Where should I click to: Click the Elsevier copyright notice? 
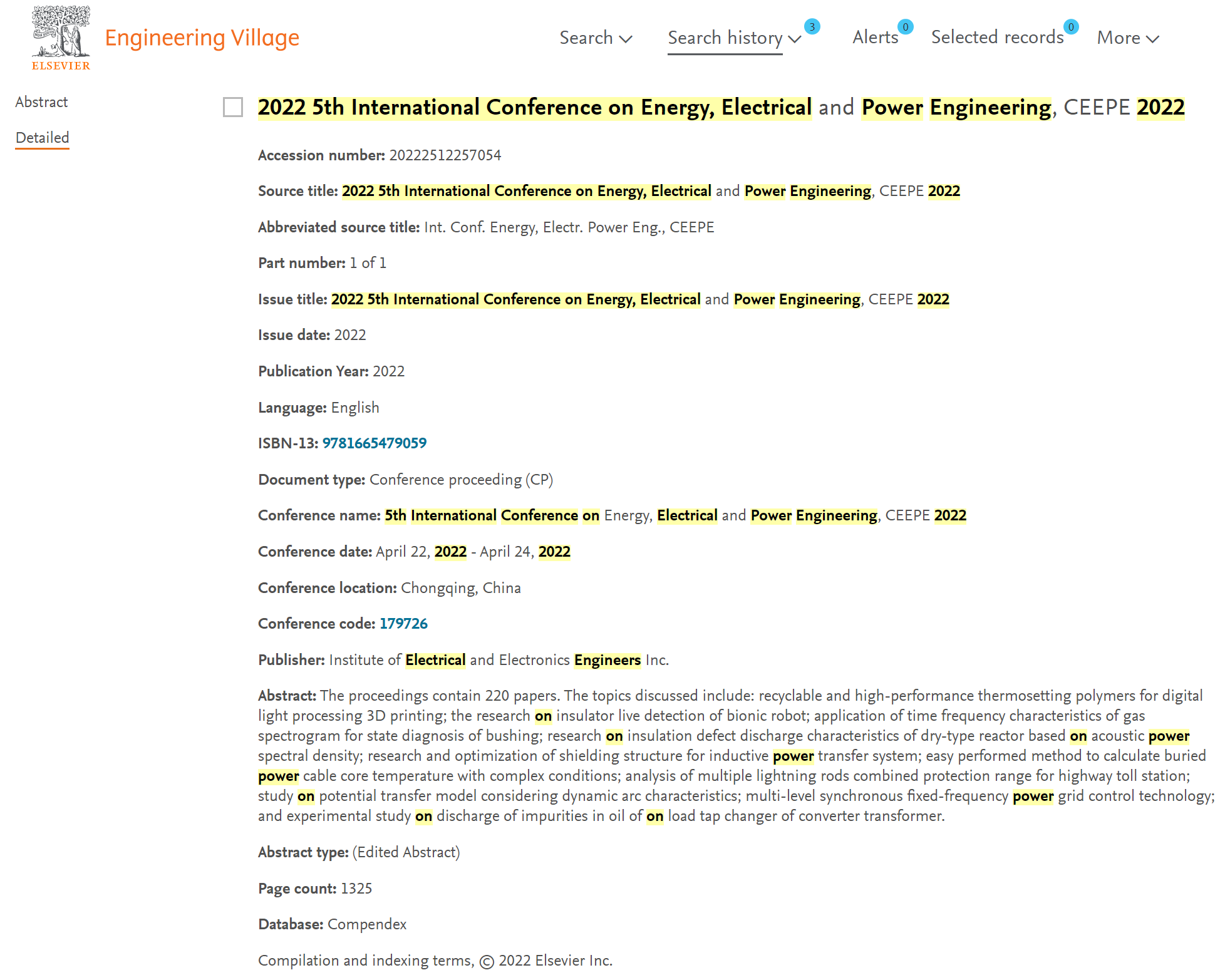pos(435,961)
